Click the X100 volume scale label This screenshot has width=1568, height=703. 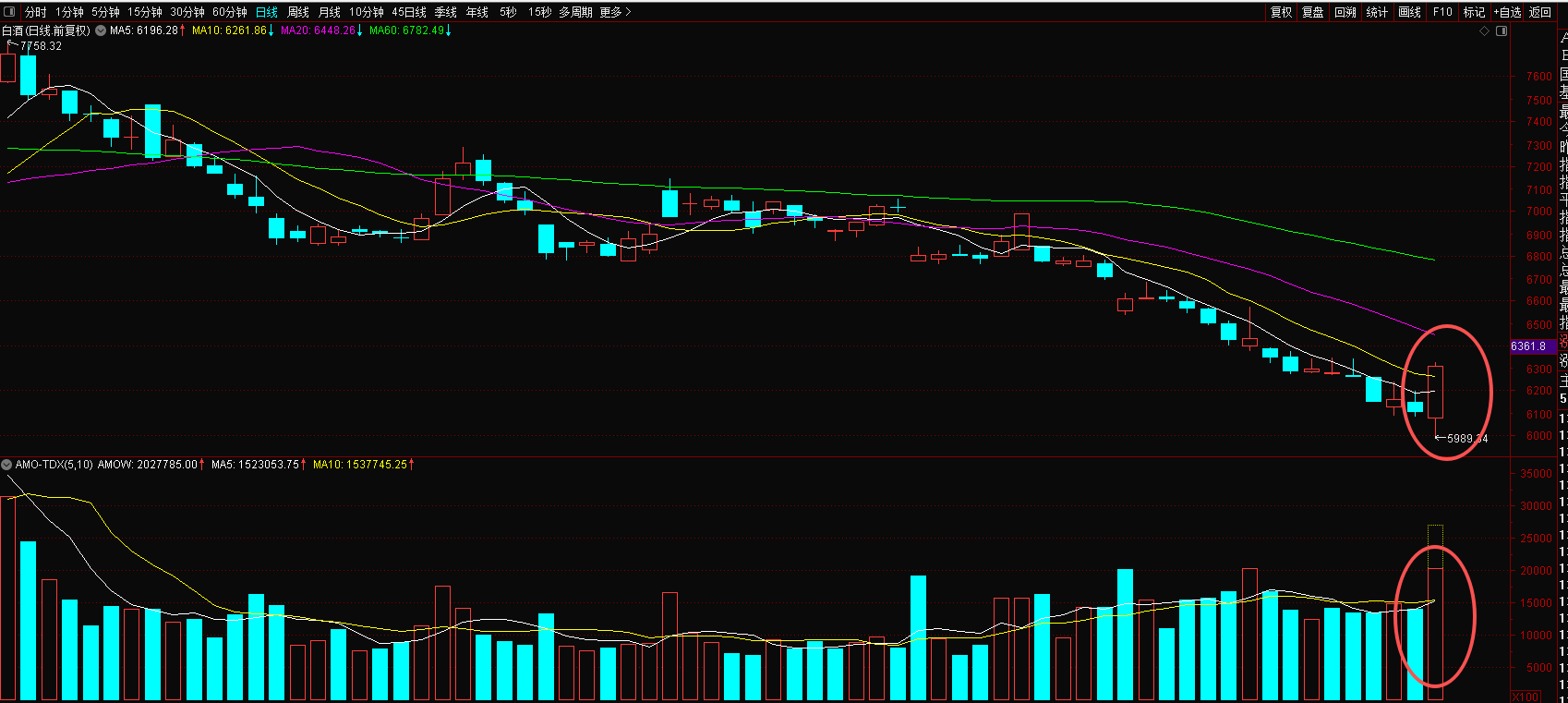[x=1526, y=697]
